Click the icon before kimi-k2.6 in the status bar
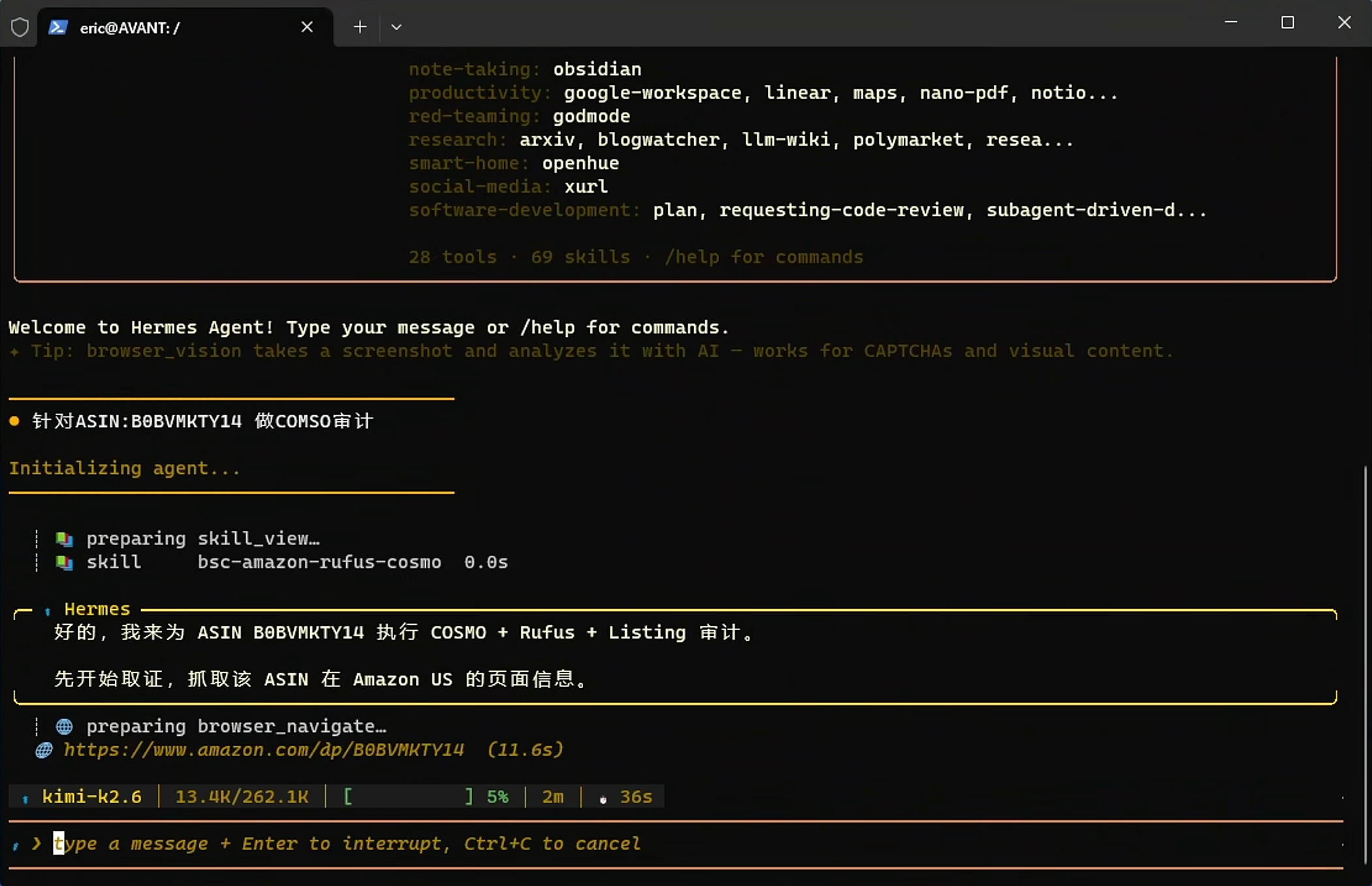 (x=25, y=798)
